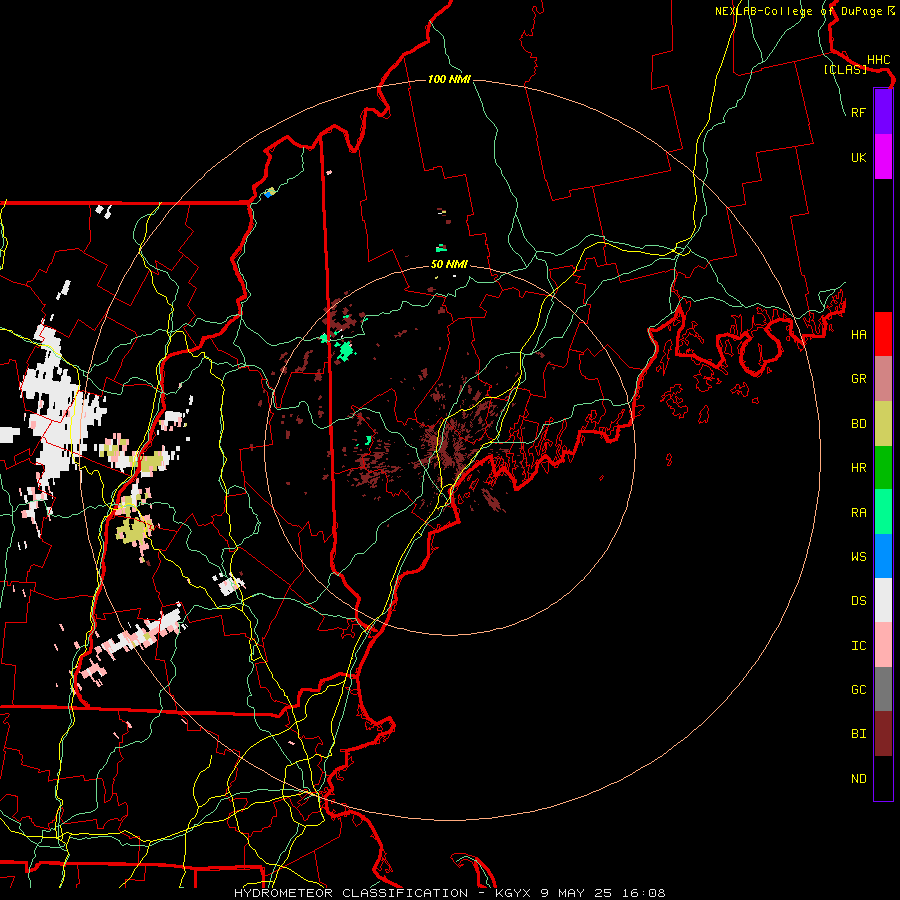Image resolution: width=900 pixels, height=900 pixels.
Task: Click the RA legend label
Action: coord(858,512)
